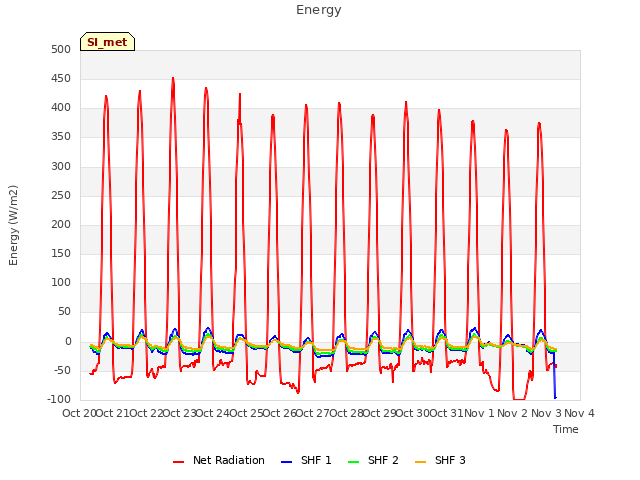This screenshot has height=480, width=640.
Task: Click the Nov 1 x-axis label
Action: tap(479, 413)
